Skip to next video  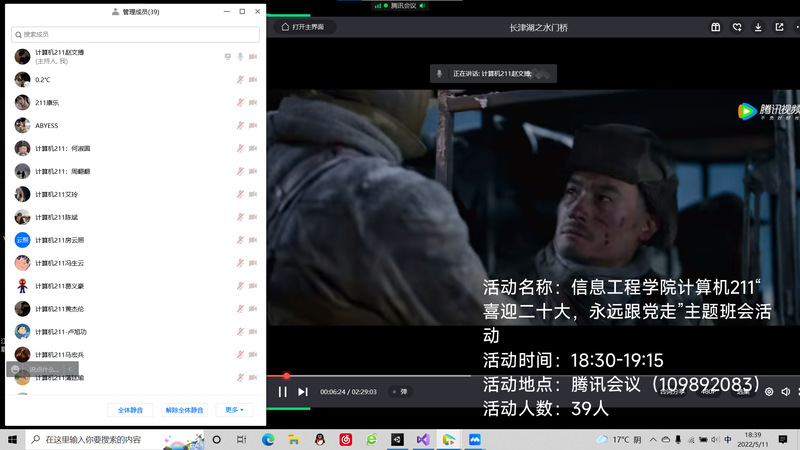303,392
